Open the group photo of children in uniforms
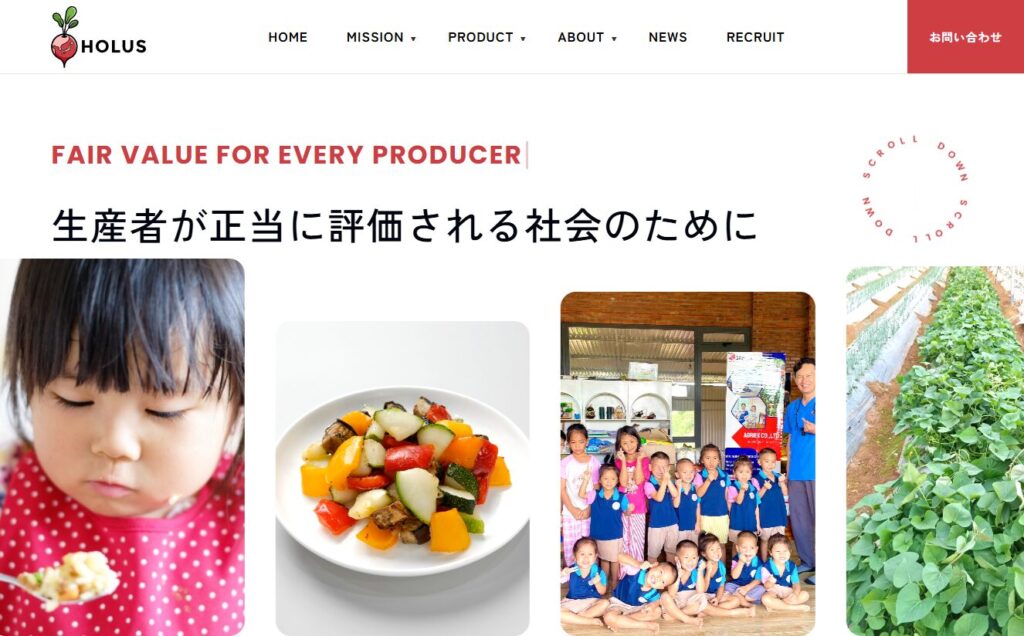Screen dimensions: 1024x636 (688, 464)
